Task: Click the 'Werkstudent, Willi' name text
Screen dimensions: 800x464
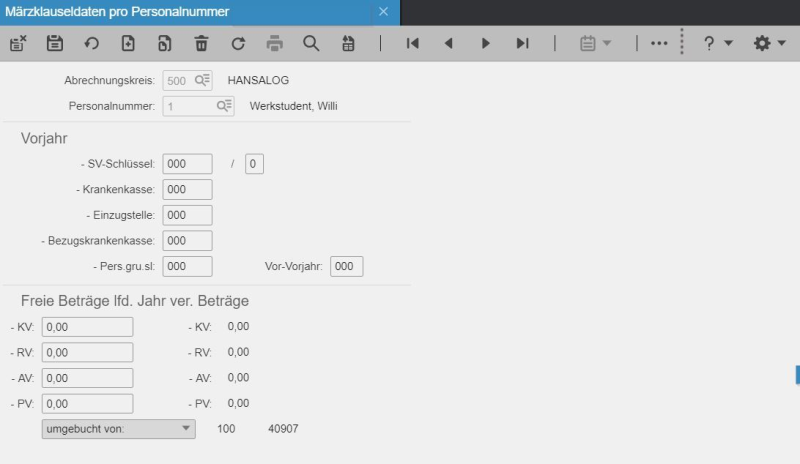Action: pyautogui.click(x=293, y=106)
